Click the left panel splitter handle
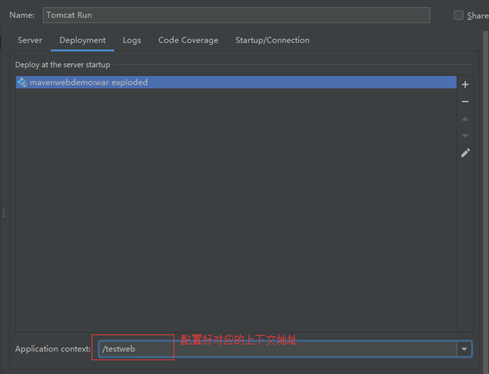 tap(3, 212)
